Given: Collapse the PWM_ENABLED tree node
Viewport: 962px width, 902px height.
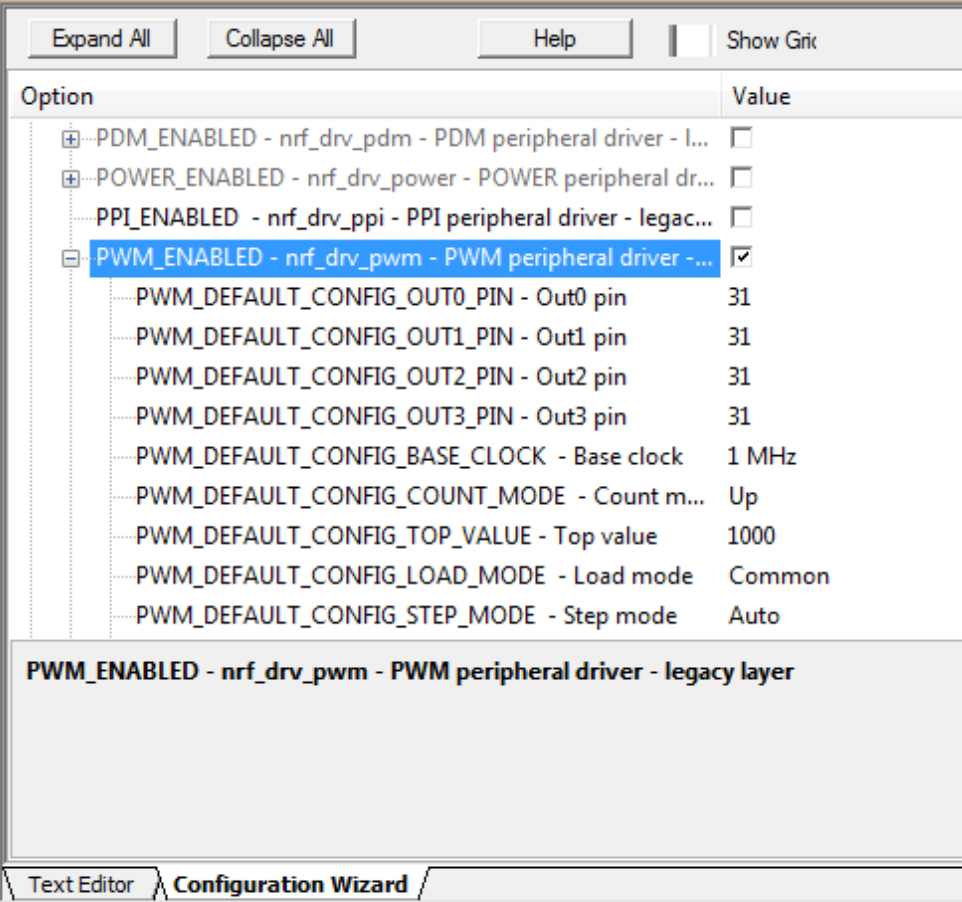Looking at the screenshot, I should pos(71,258).
